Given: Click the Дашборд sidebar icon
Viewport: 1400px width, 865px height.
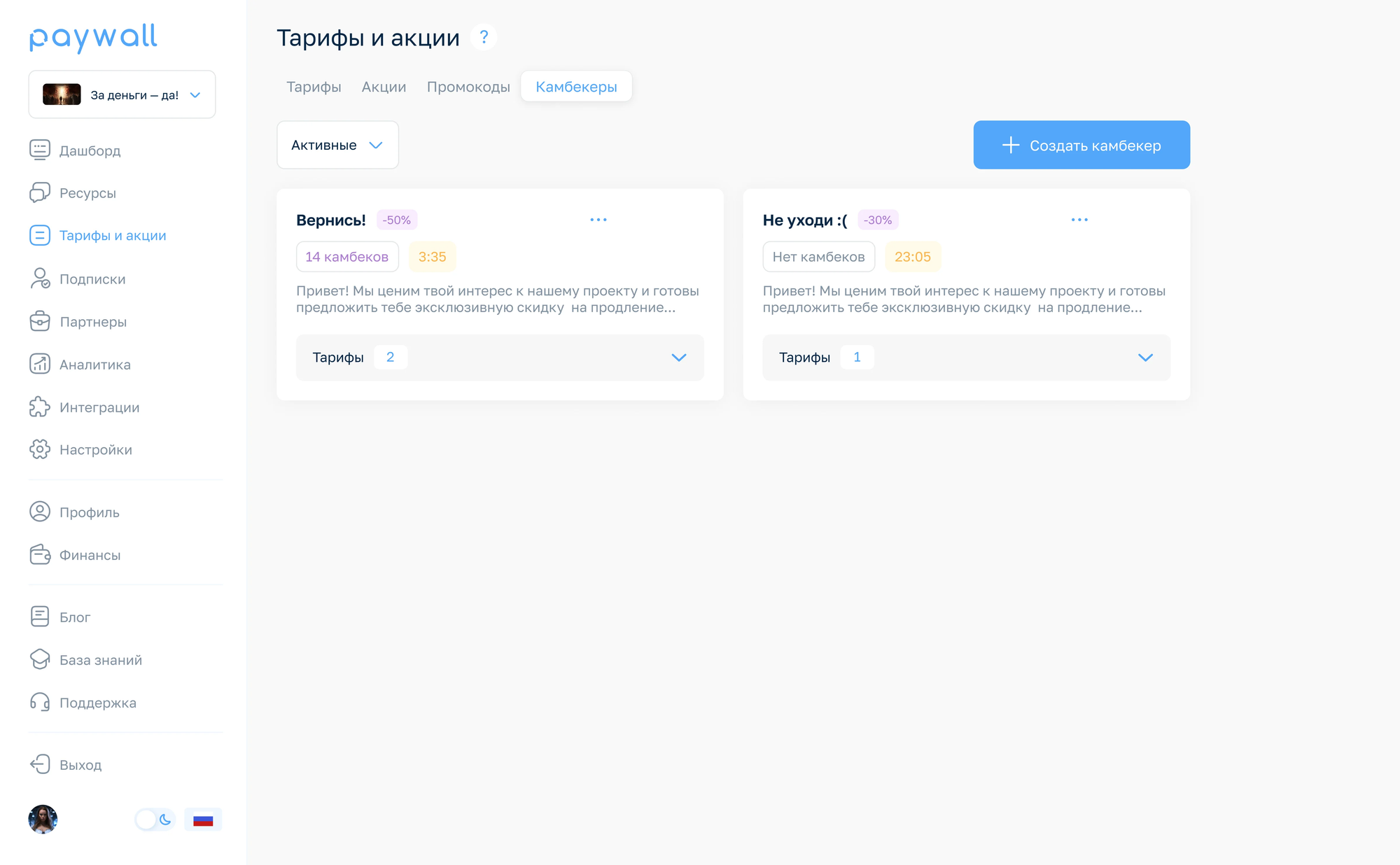Looking at the screenshot, I should [40, 150].
